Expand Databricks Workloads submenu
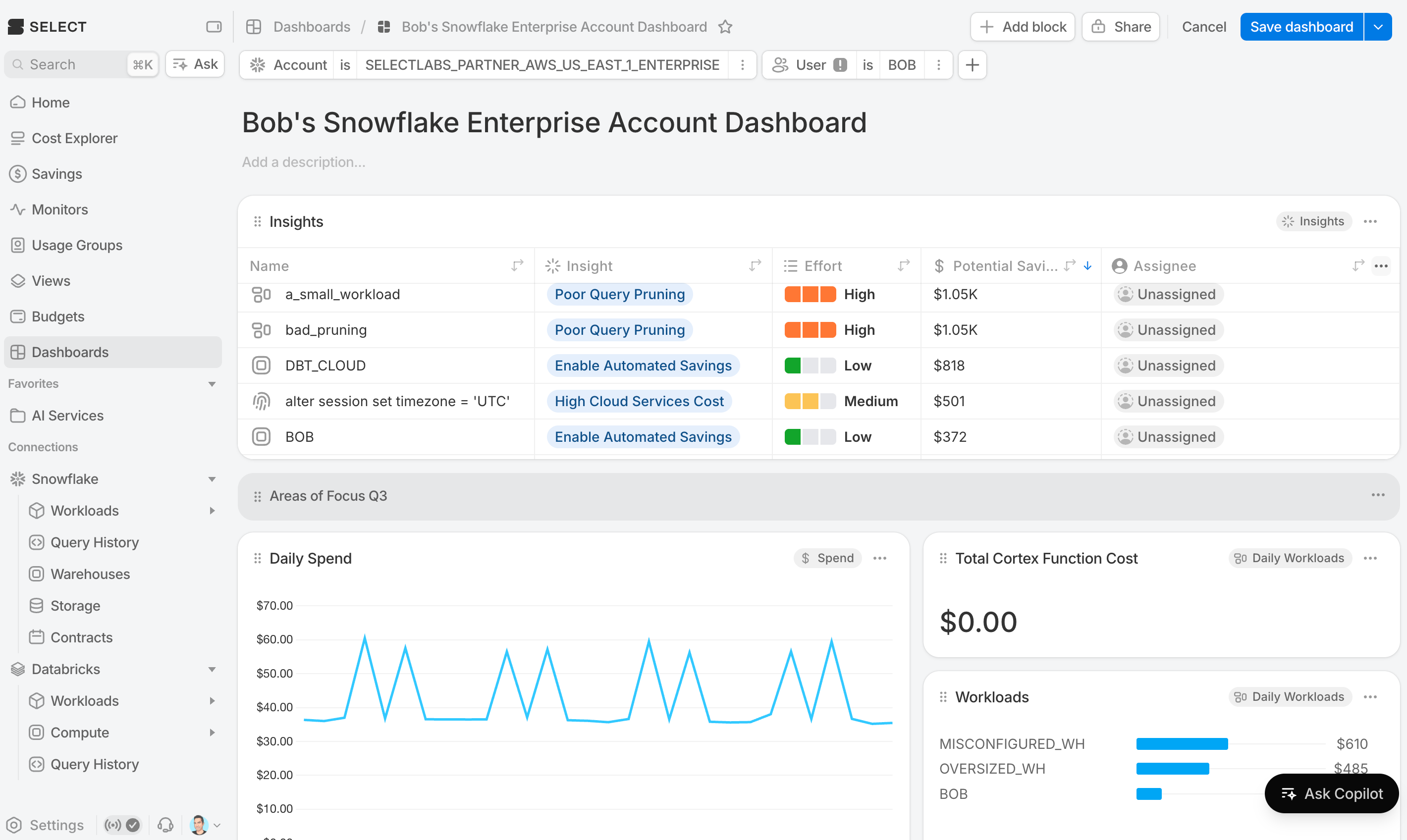The width and height of the screenshot is (1407, 840). point(212,701)
